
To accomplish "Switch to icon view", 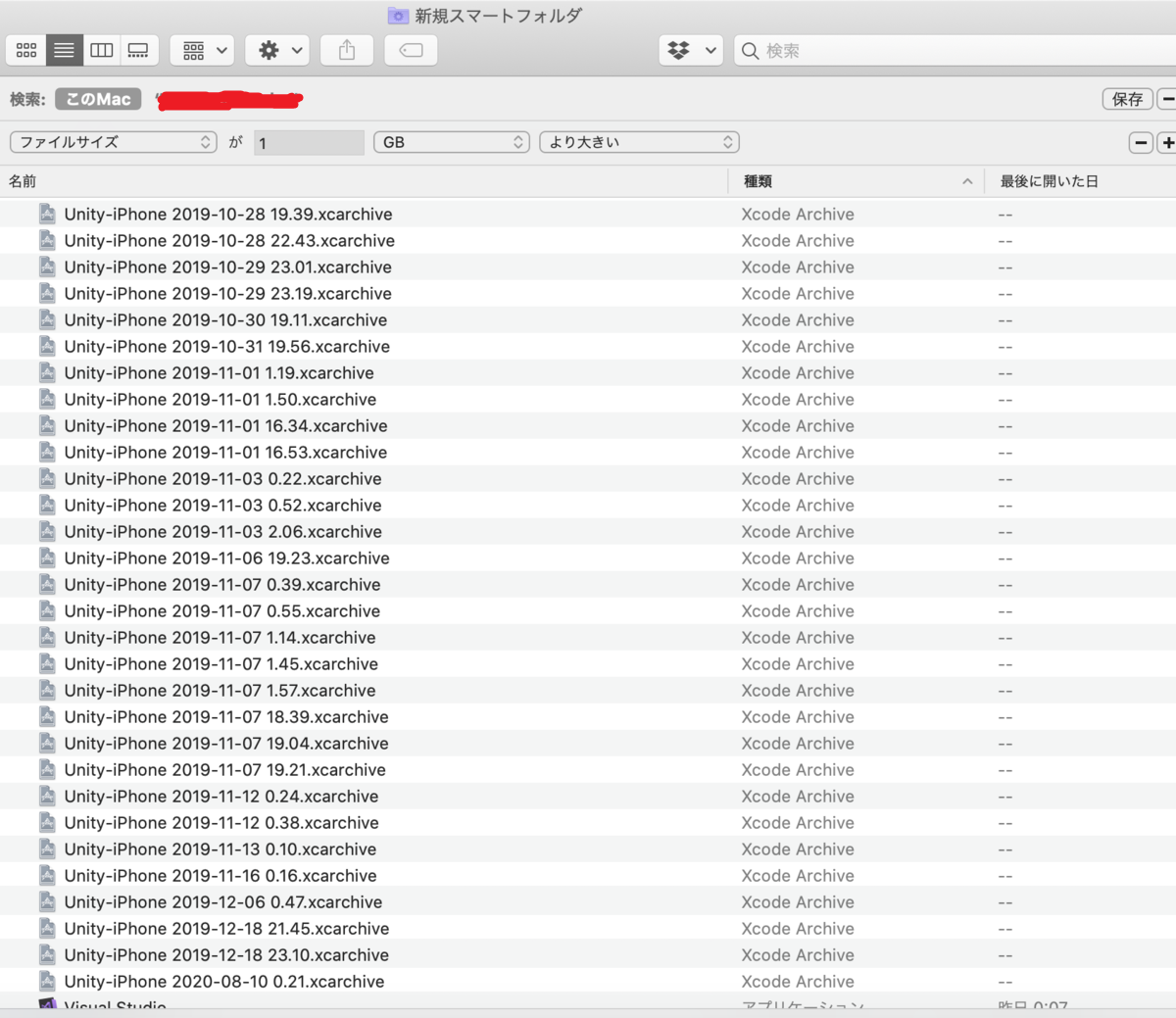I will (x=26, y=50).
